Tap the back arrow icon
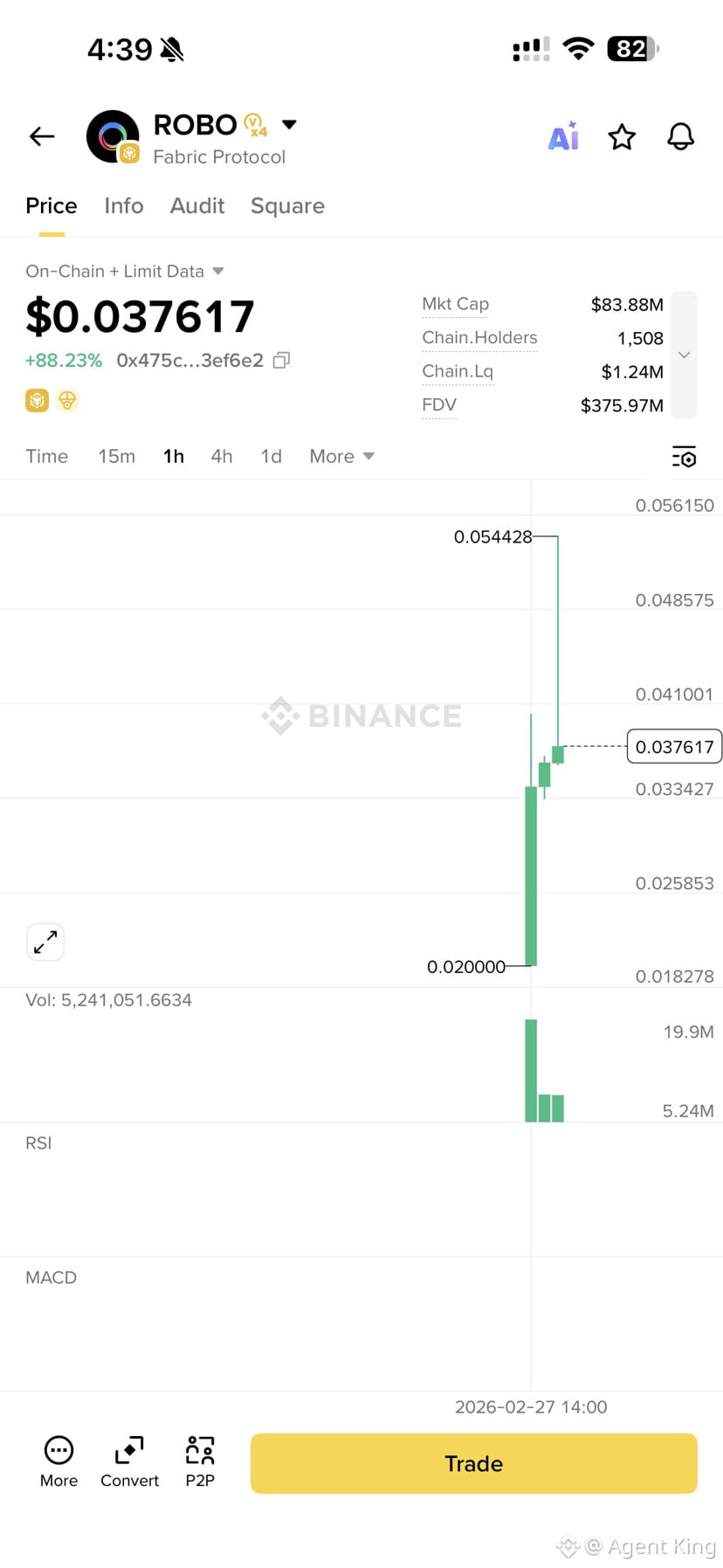This screenshot has width=723, height=1568. [42, 136]
